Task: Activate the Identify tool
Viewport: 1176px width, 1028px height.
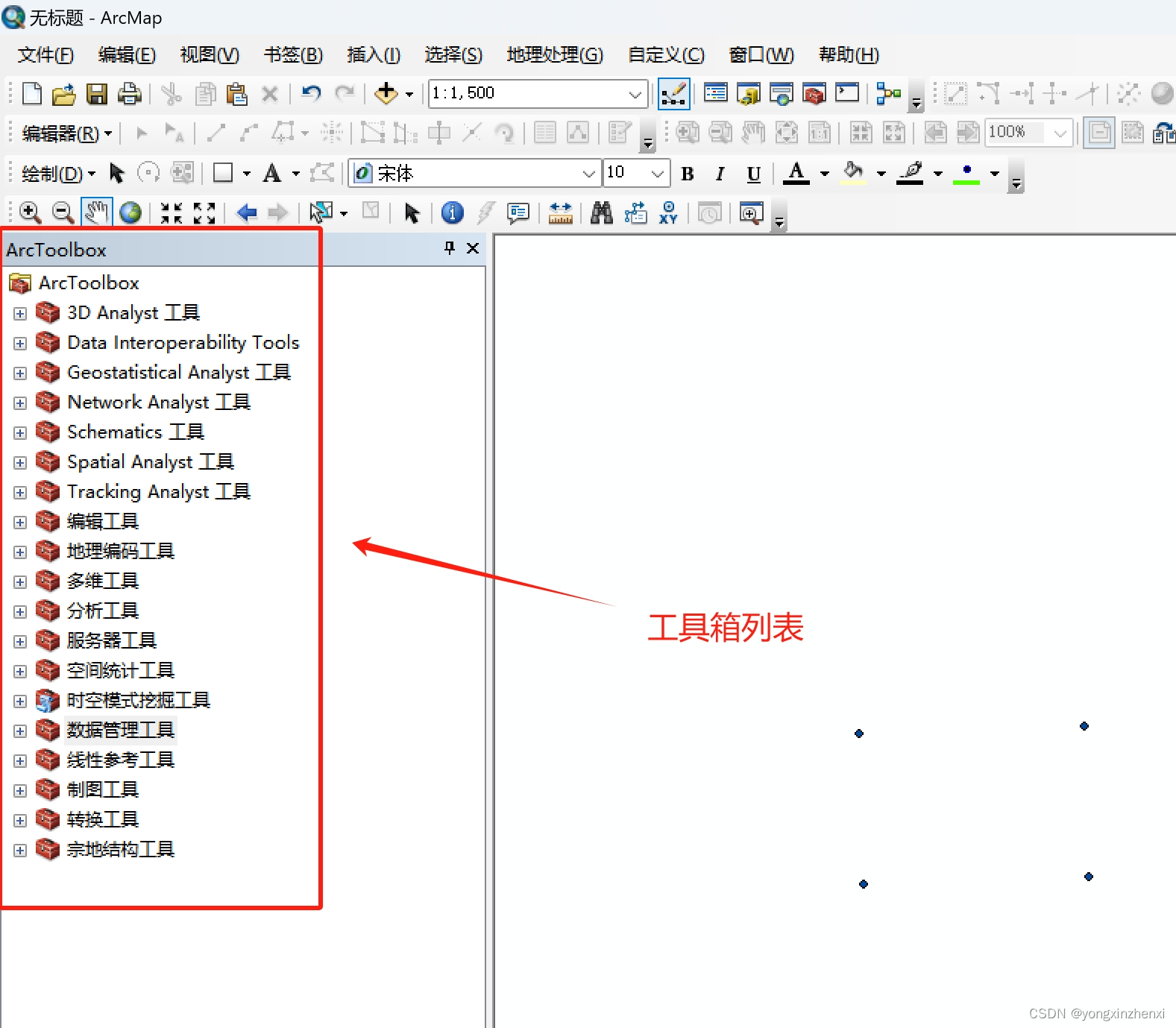Action: coord(452,213)
